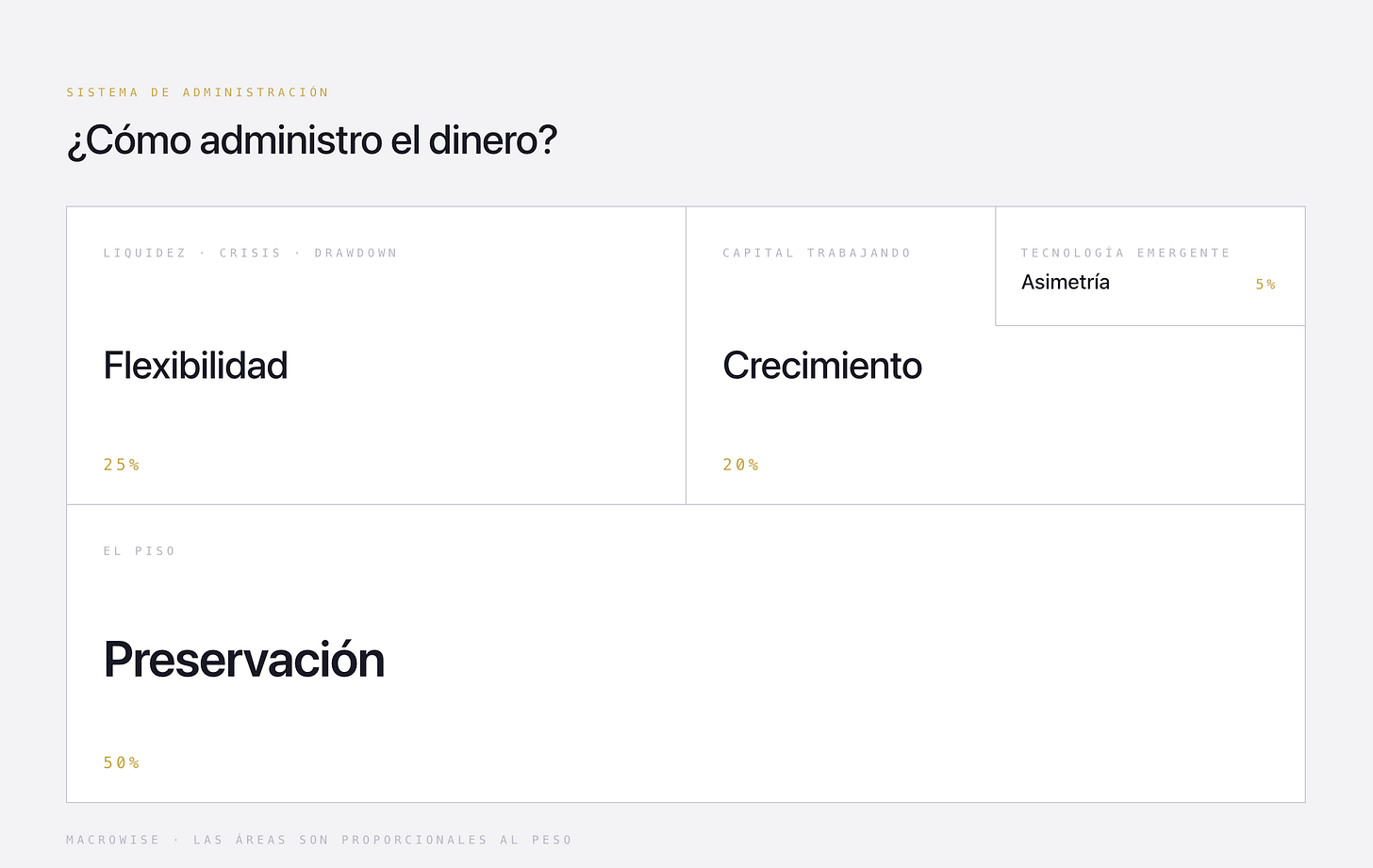Click the 25% value under Flexibilidad
Viewport: 1373px width, 868px height.
[x=122, y=465]
